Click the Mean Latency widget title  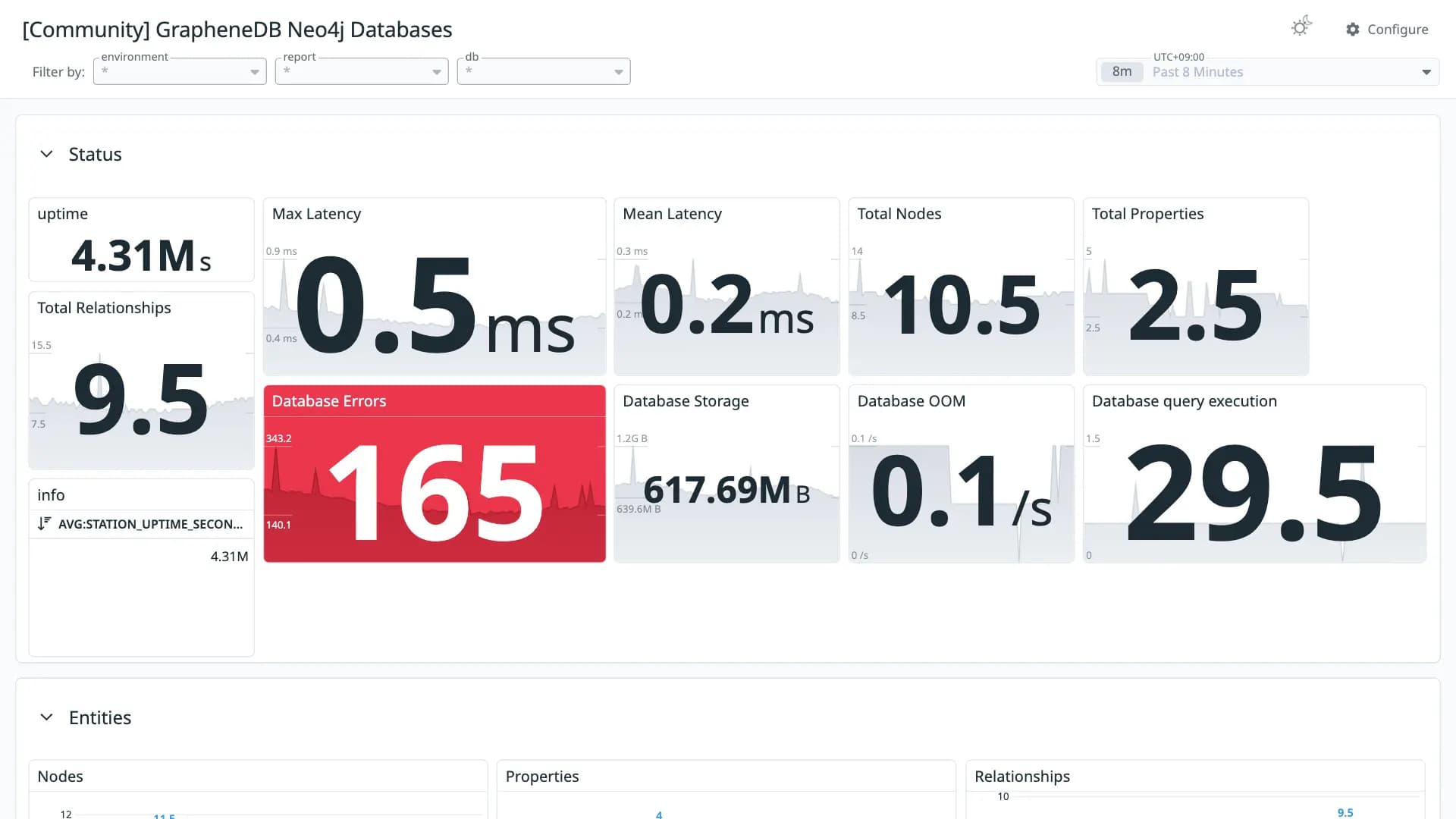tap(672, 214)
